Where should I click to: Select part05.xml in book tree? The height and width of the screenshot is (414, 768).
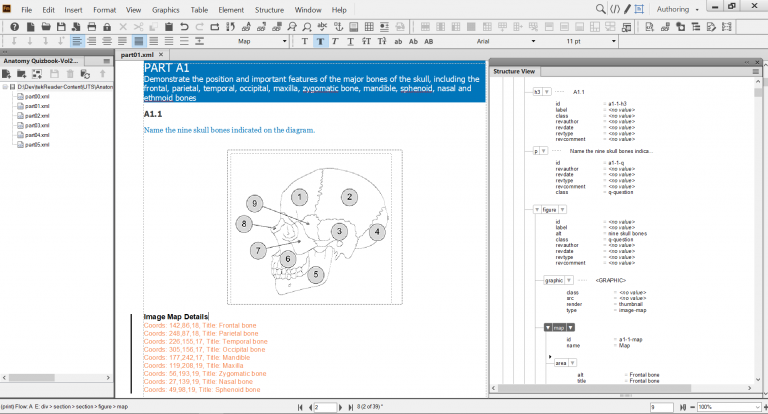37,145
